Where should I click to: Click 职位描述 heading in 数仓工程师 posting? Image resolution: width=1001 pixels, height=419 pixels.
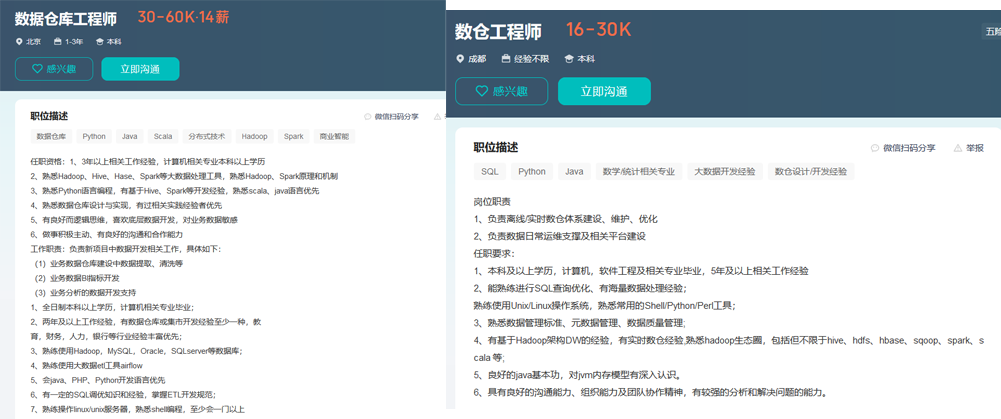coord(496,148)
